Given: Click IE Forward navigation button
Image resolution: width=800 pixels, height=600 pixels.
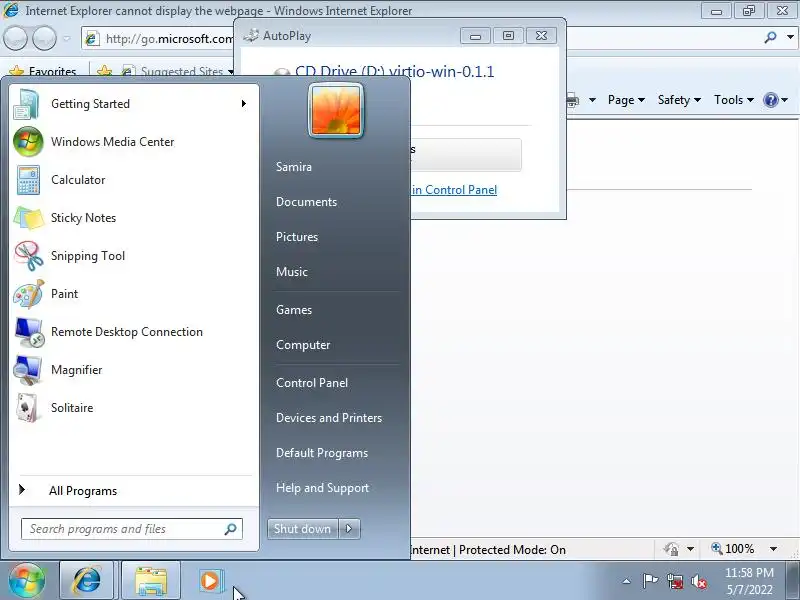Looking at the screenshot, I should [45, 38].
